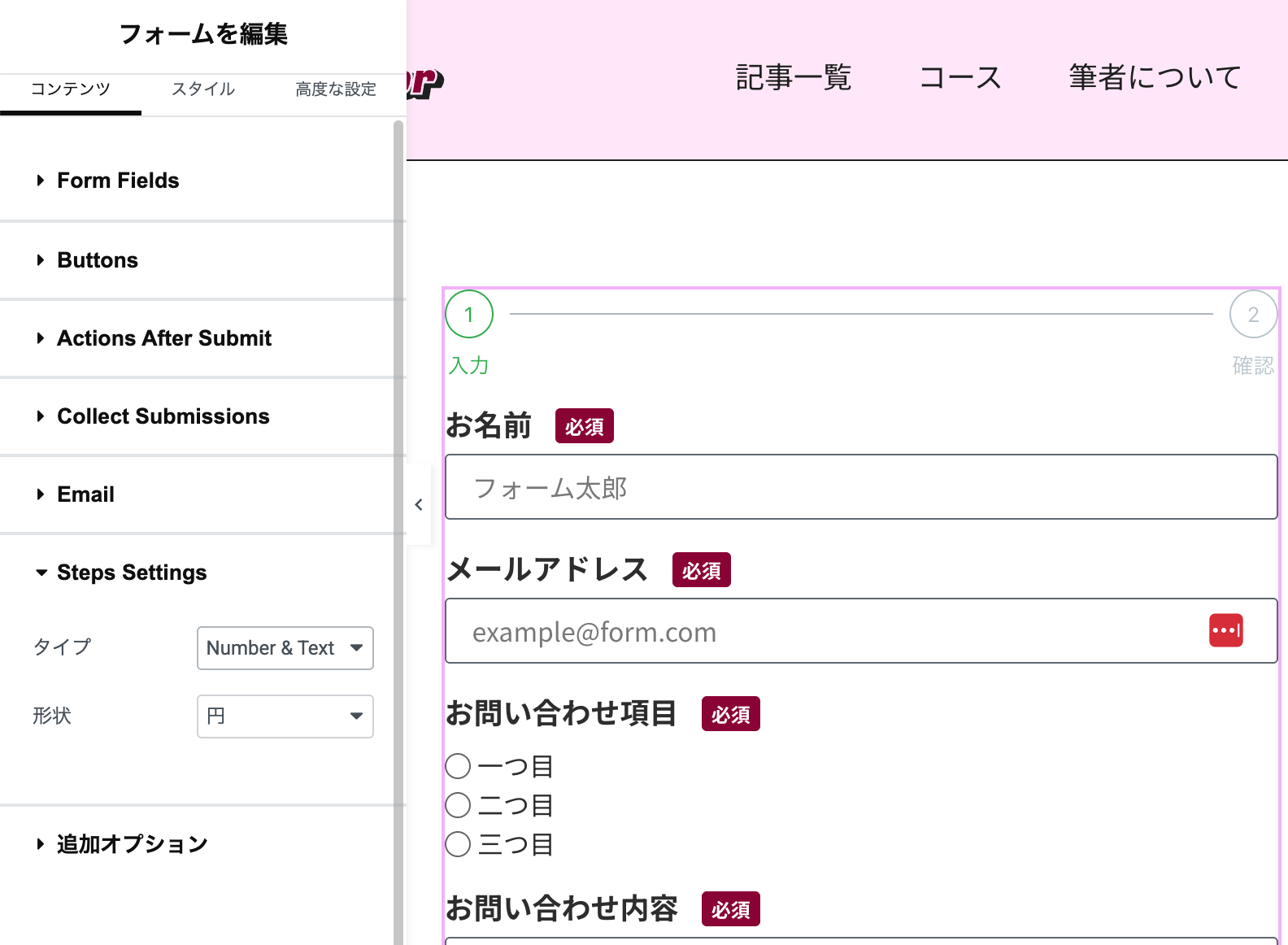Switch to the 高度な設定 tab
The width and height of the screenshot is (1288, 945).
click(335, 89)
